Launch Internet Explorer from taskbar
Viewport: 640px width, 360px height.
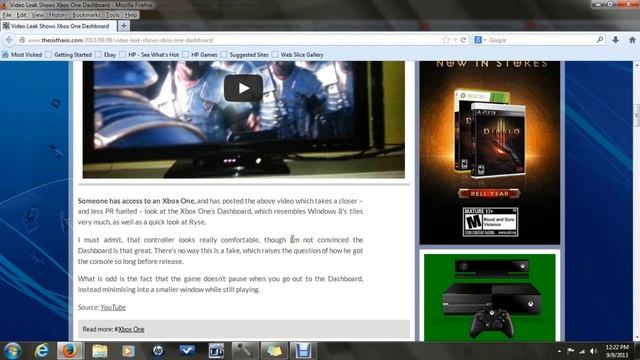pos(41,351)
